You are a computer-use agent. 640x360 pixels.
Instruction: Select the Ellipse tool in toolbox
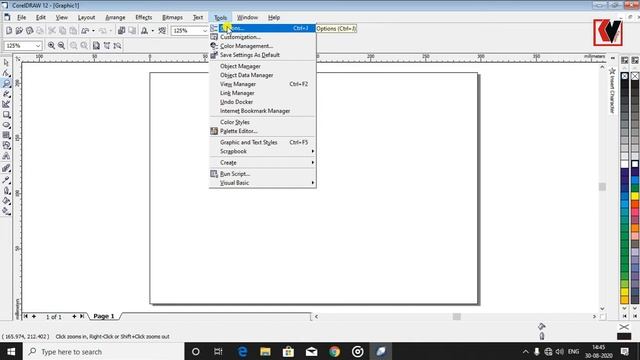[6, 125]
